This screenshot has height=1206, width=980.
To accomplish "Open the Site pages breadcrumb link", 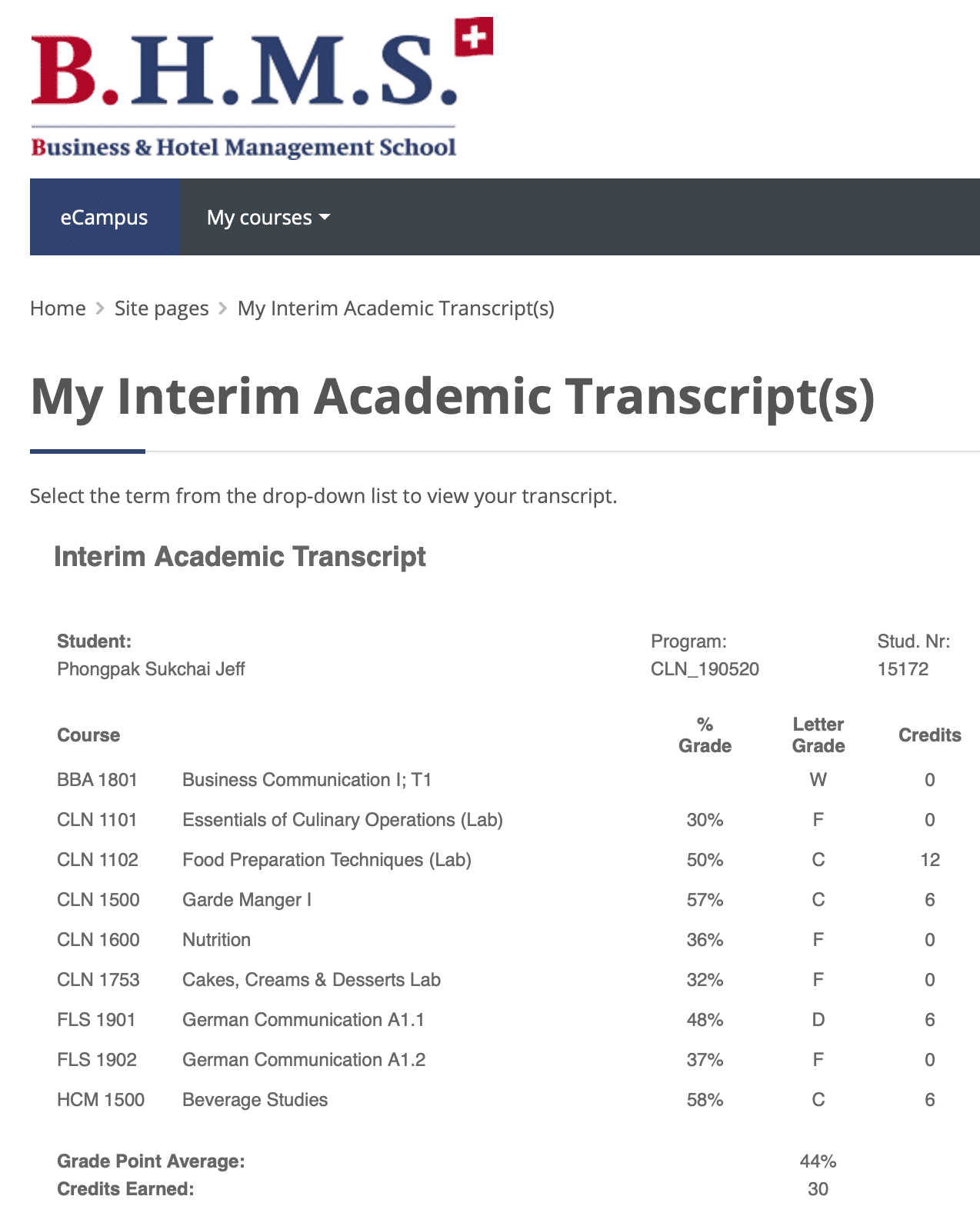I will point(162,308).
